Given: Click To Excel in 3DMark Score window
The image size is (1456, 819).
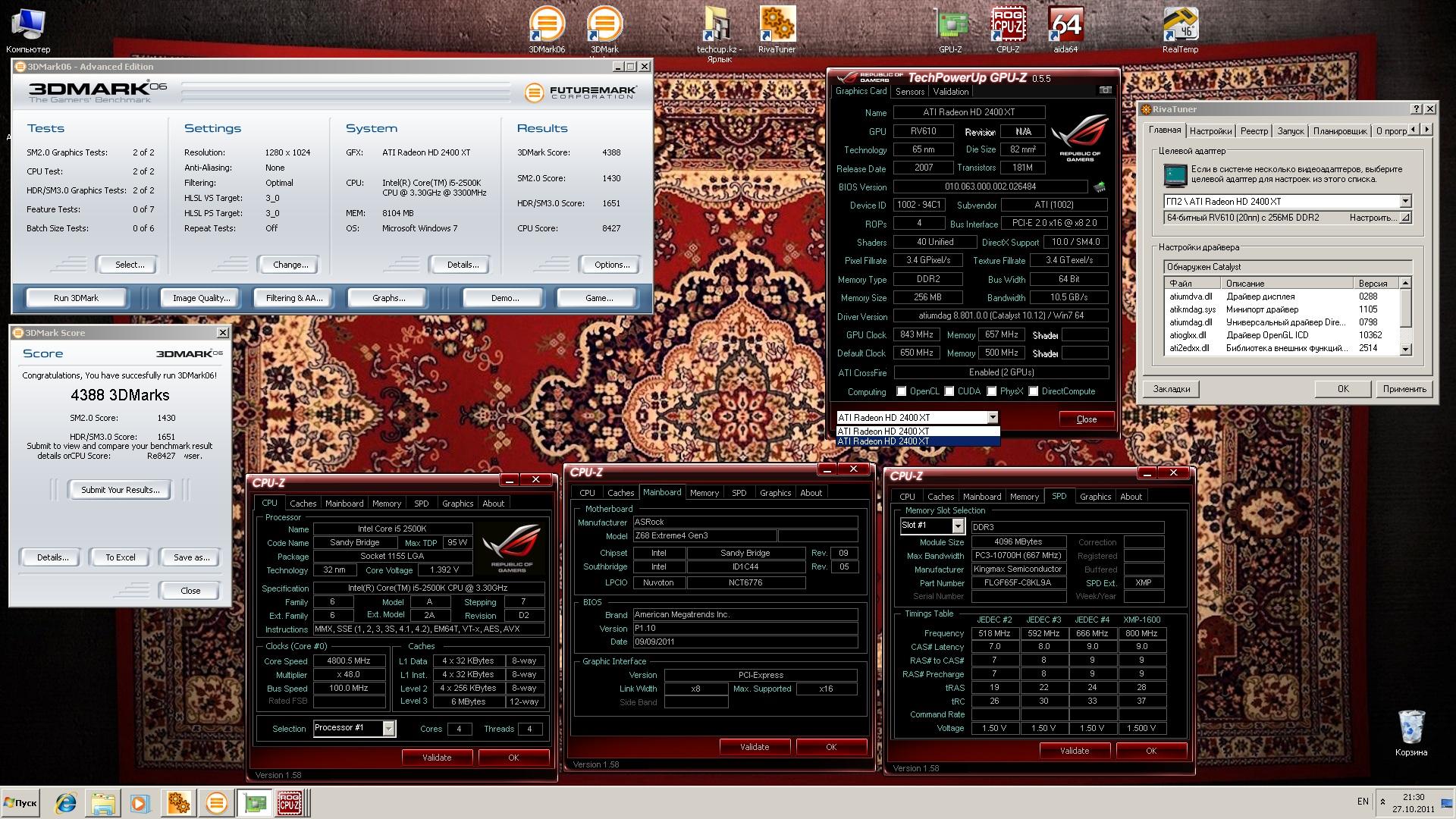Looking at the screenshot, I should [121, 557].
